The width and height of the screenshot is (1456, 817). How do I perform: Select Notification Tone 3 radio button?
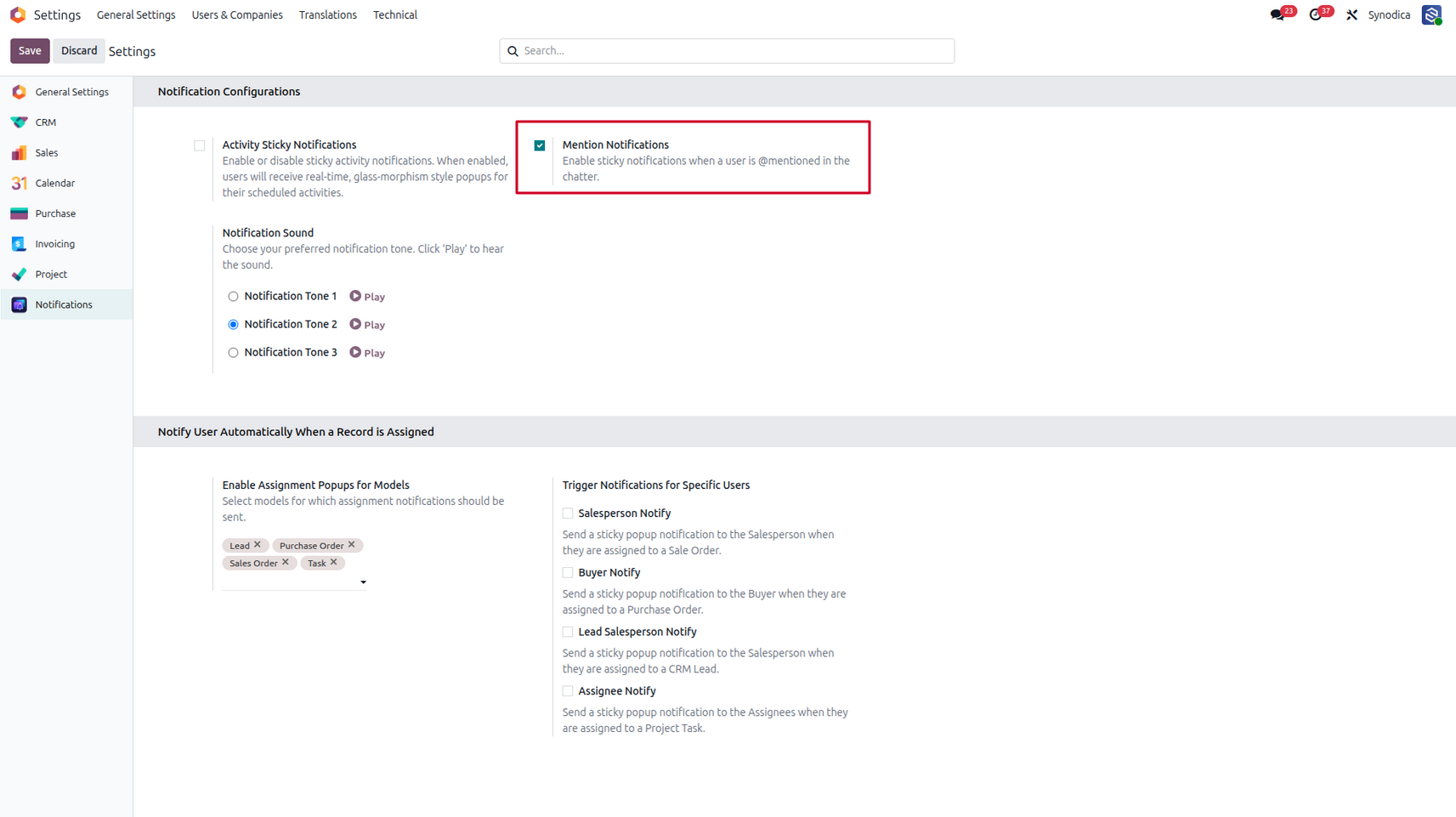[x=233, y=353]
